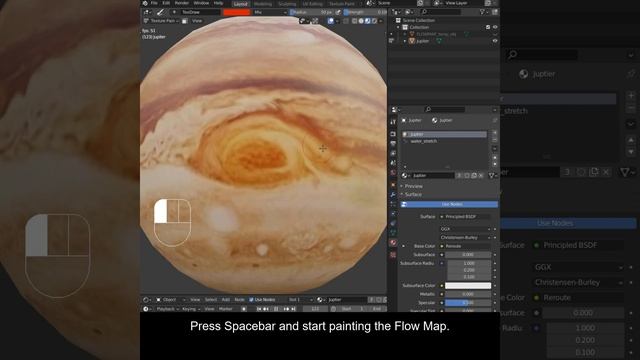The height and width of the screenshot is (360, 640).
Task: Add a material slot with the plus button
Action: (495, 133)
